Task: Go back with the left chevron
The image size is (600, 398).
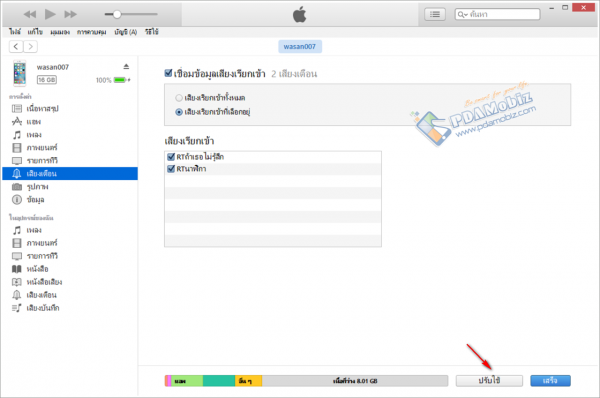Action: pos(16,47)
